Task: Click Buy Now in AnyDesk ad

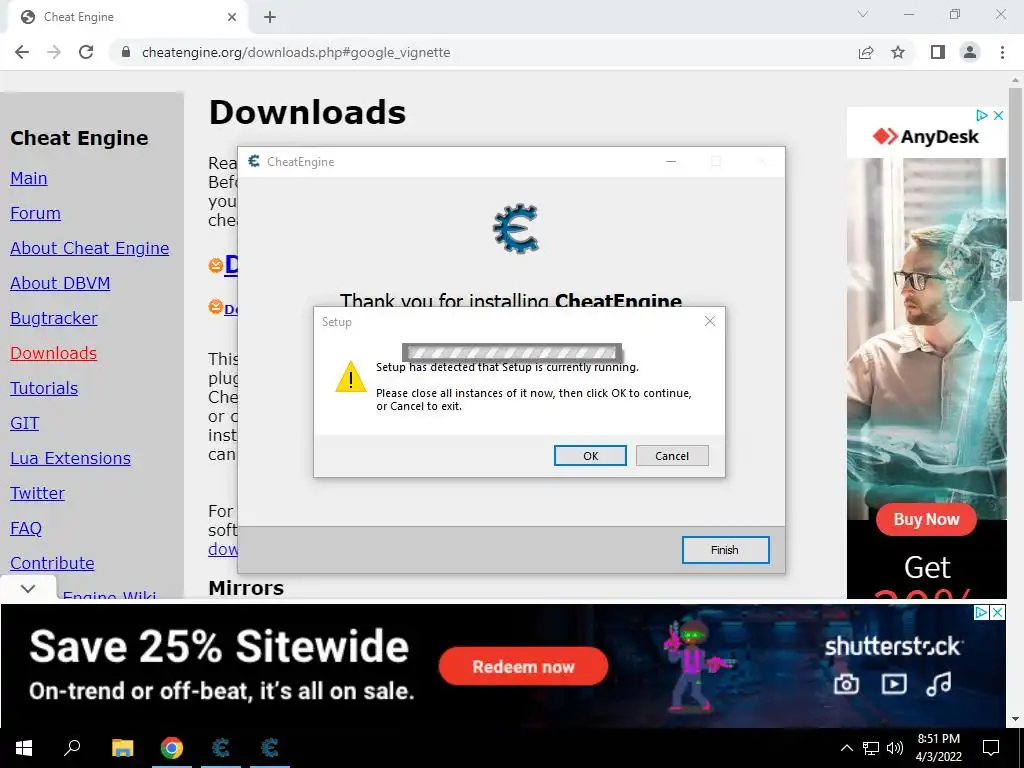Action: pyautogui.click(x=926, y=520)
